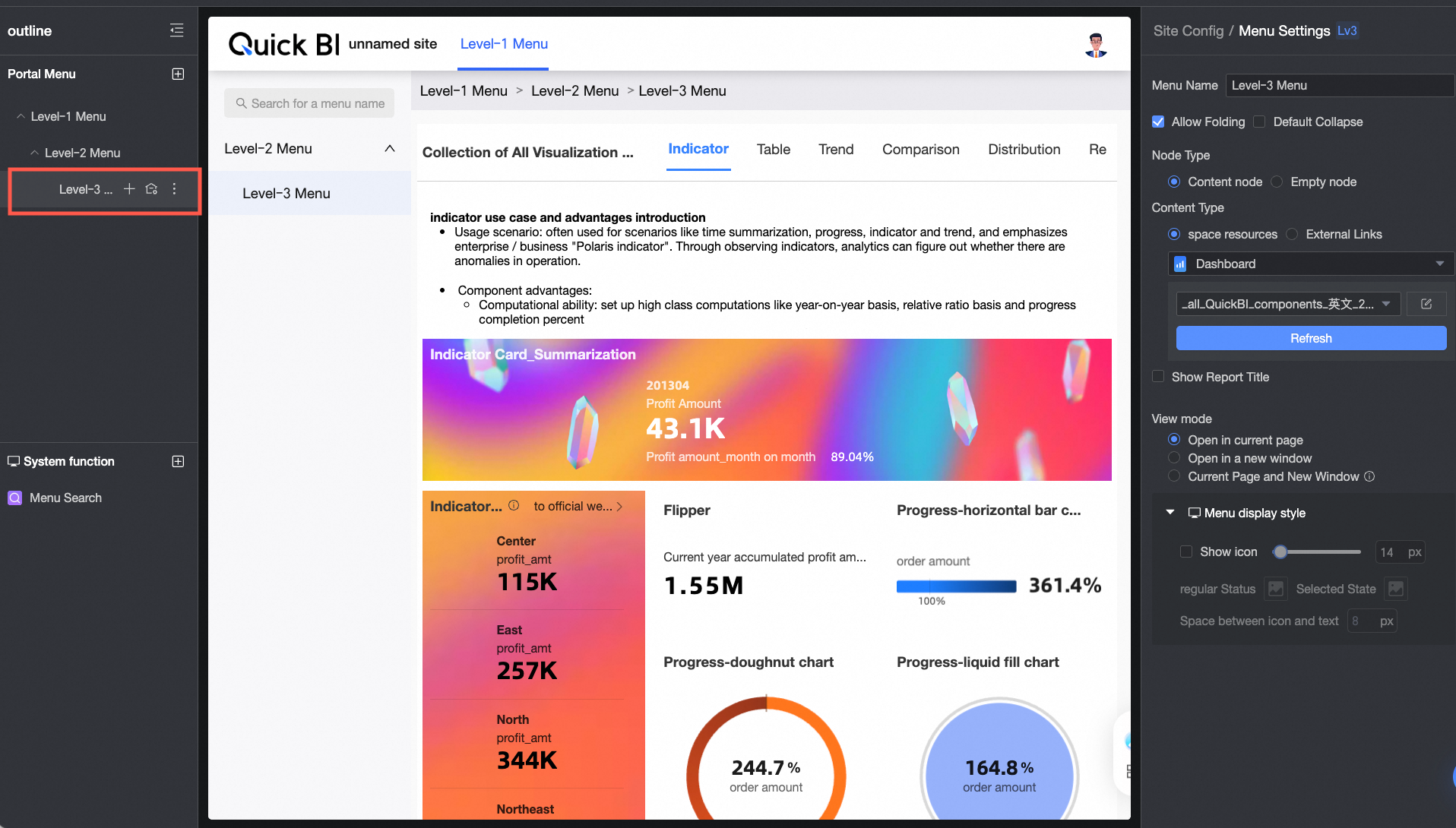This screenshot has width=1456, height=828.
Task: Show info for Current Page and New Window
Action: (1369, 476)
